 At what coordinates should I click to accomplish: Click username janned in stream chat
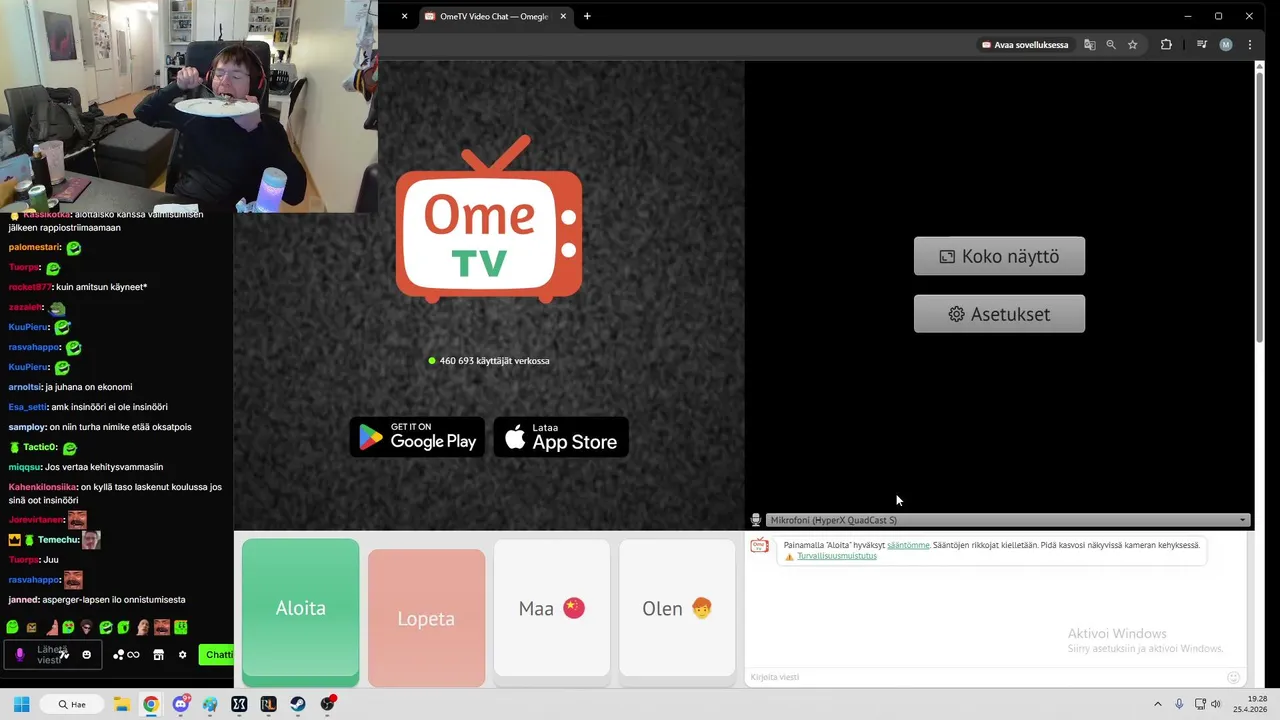tap(23, 600)
